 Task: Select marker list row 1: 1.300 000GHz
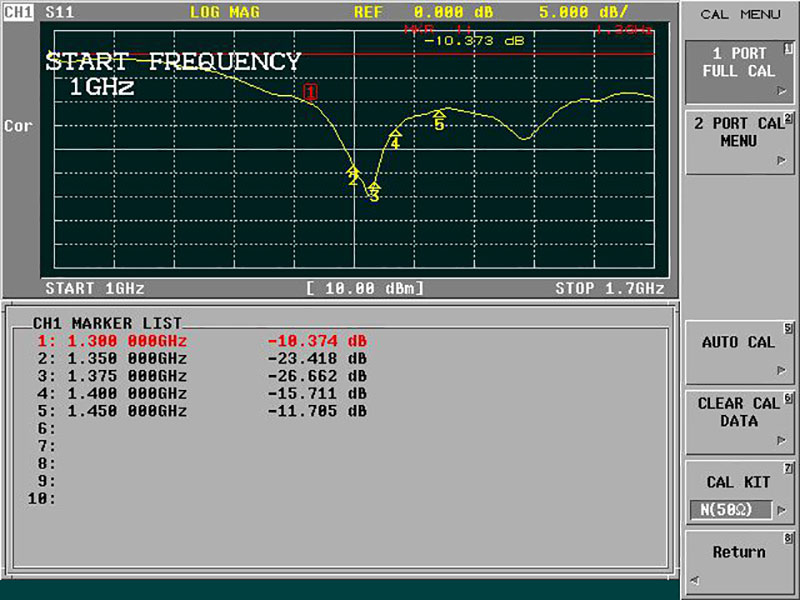pos(202,341)
